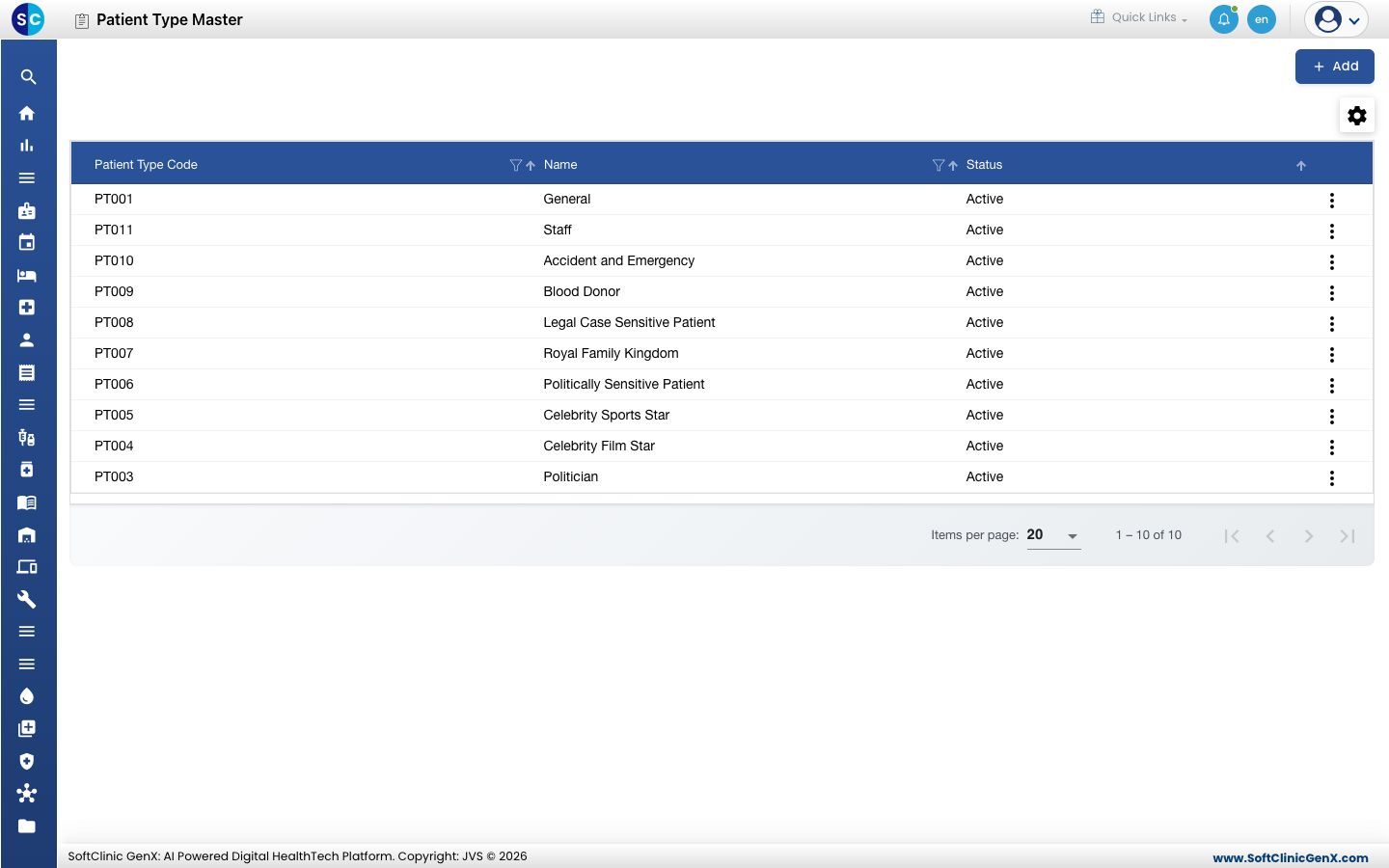This screenshot has height=868, width=1389.
Task: Open the shield security sidebar icon
Action: pos(27,761)
